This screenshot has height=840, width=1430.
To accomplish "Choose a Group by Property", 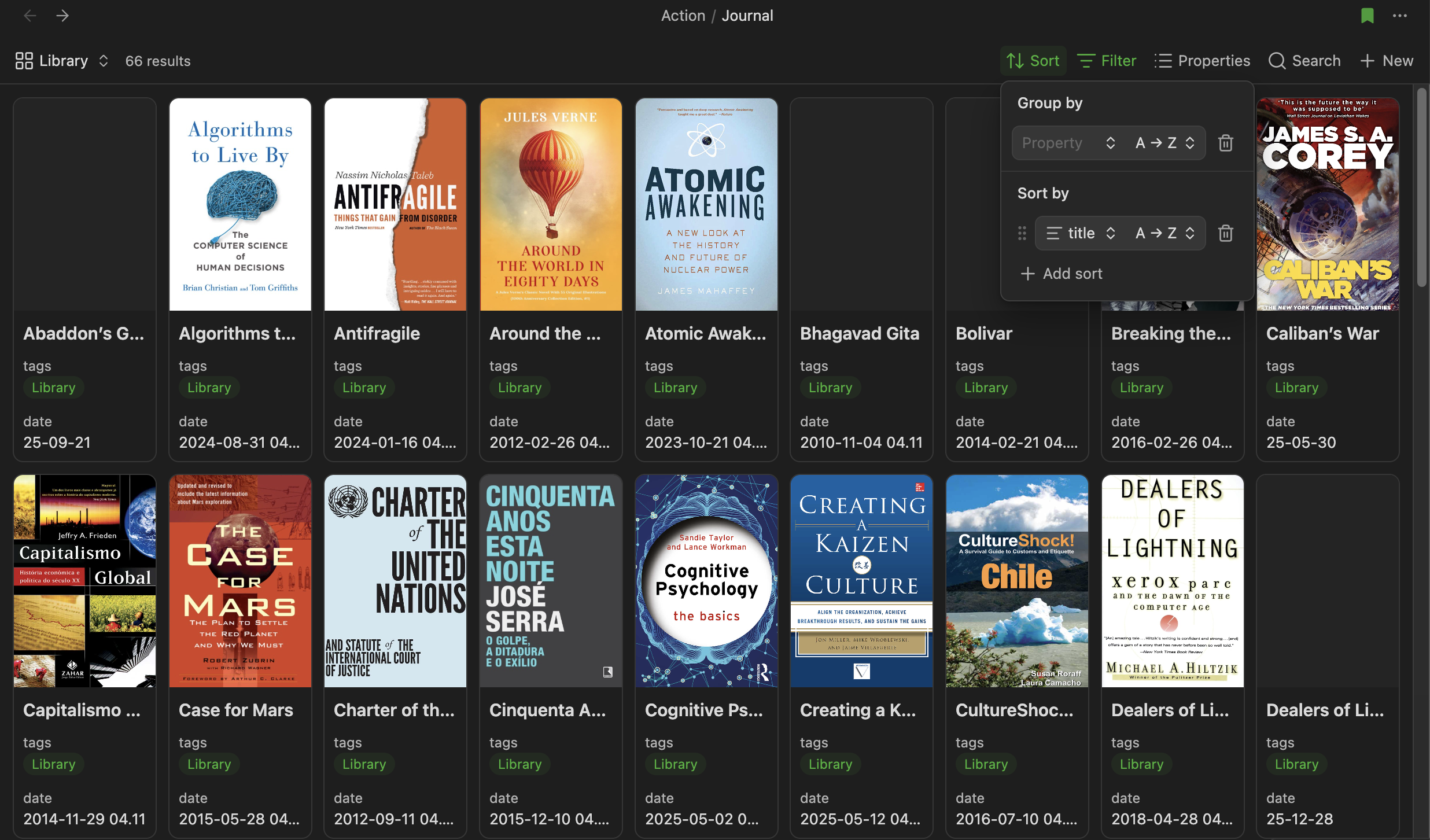I will coord(1068,143).
